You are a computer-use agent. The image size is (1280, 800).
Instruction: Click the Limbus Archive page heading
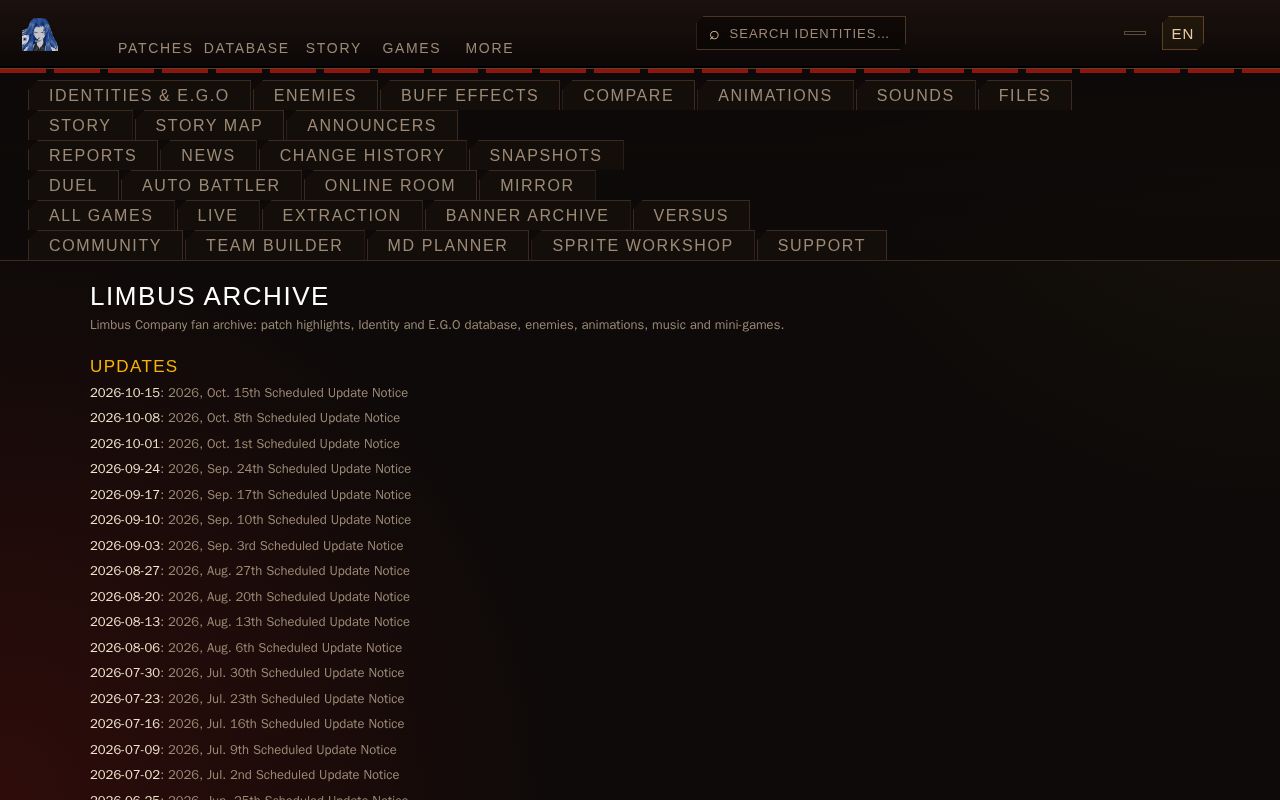(209, 296)
